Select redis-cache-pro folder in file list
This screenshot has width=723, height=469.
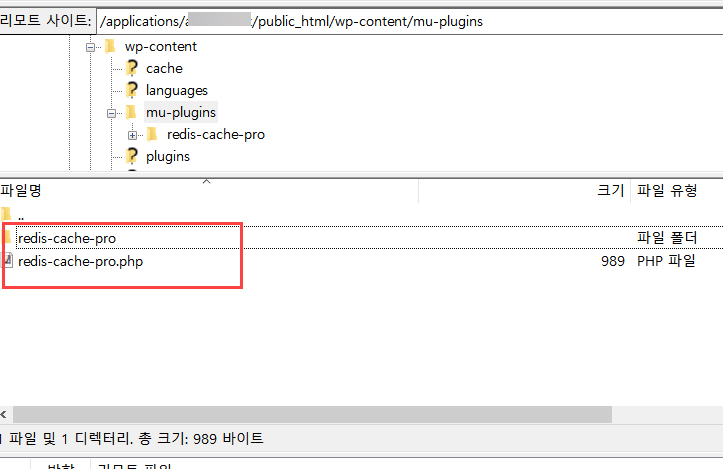click(67, 238)
